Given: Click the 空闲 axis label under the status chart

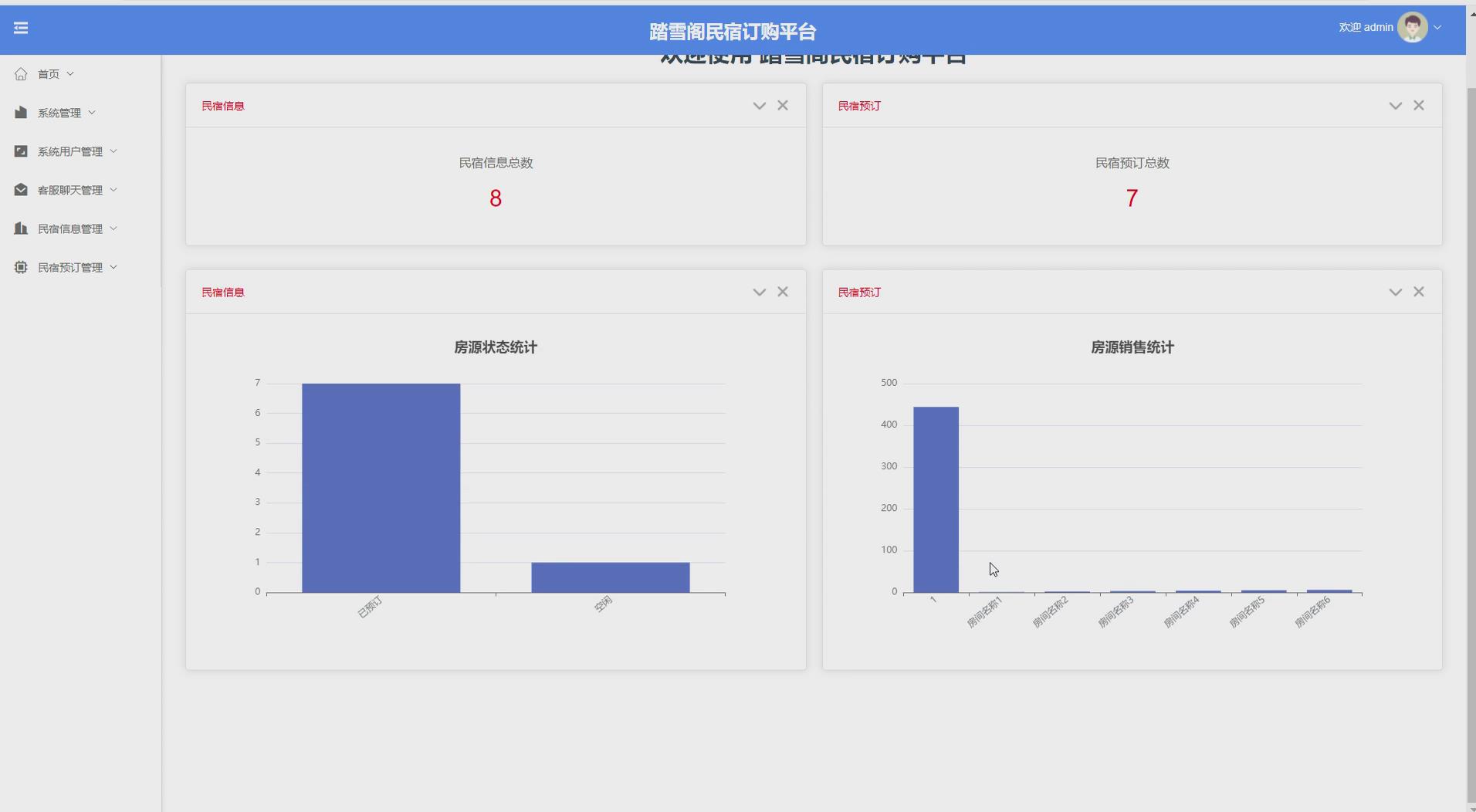Looking at the screenshot, I should point(604,604).
